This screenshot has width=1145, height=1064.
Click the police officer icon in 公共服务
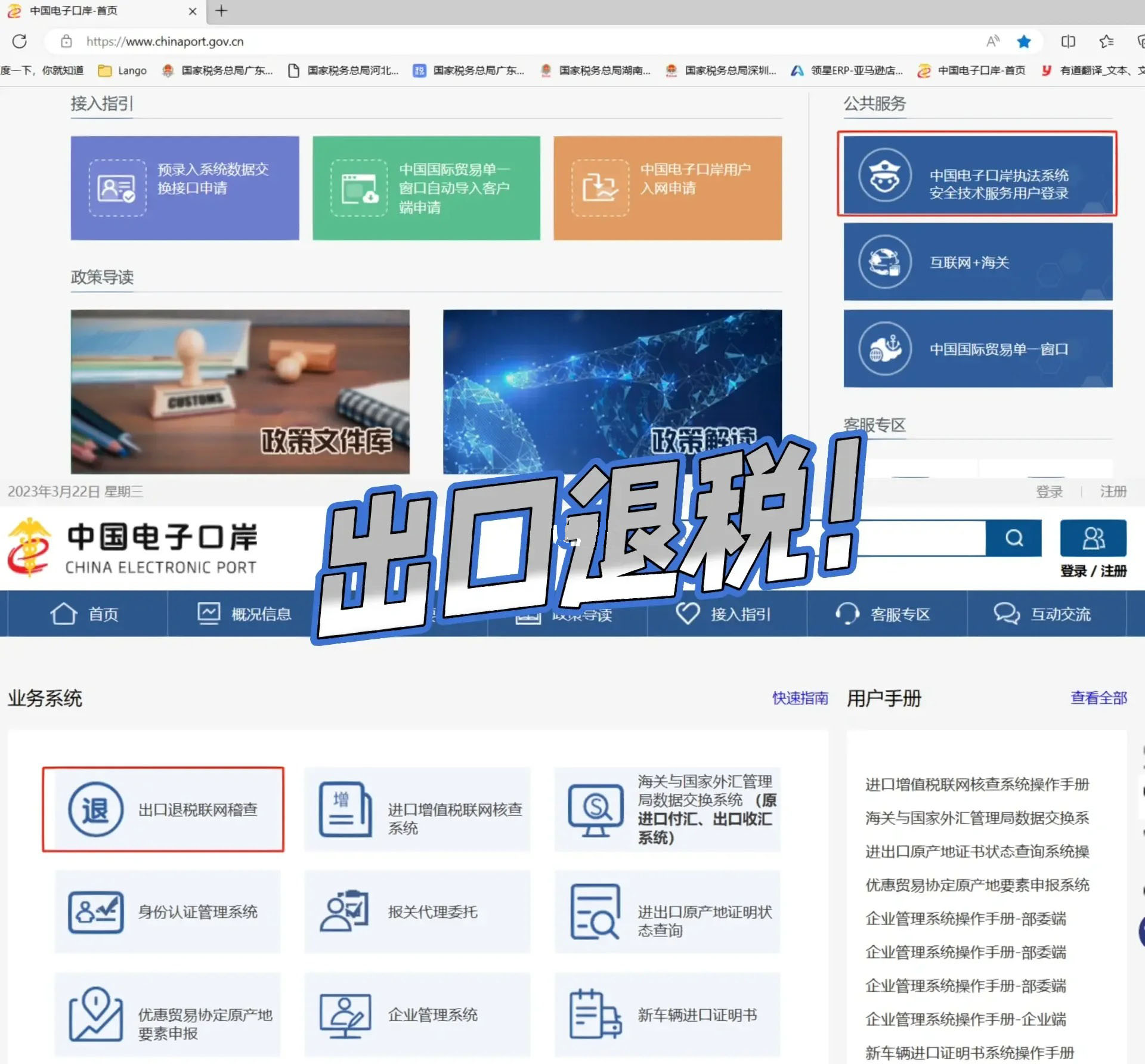(x=884, y=175)
